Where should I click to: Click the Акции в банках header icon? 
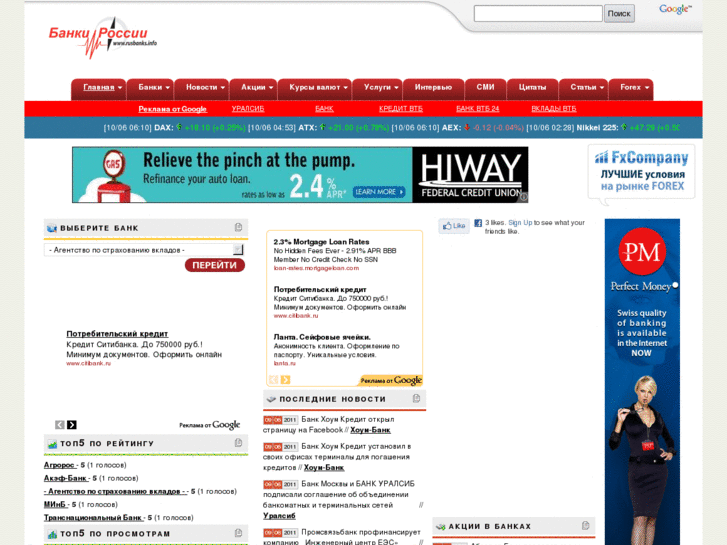(x=440, y=527)
